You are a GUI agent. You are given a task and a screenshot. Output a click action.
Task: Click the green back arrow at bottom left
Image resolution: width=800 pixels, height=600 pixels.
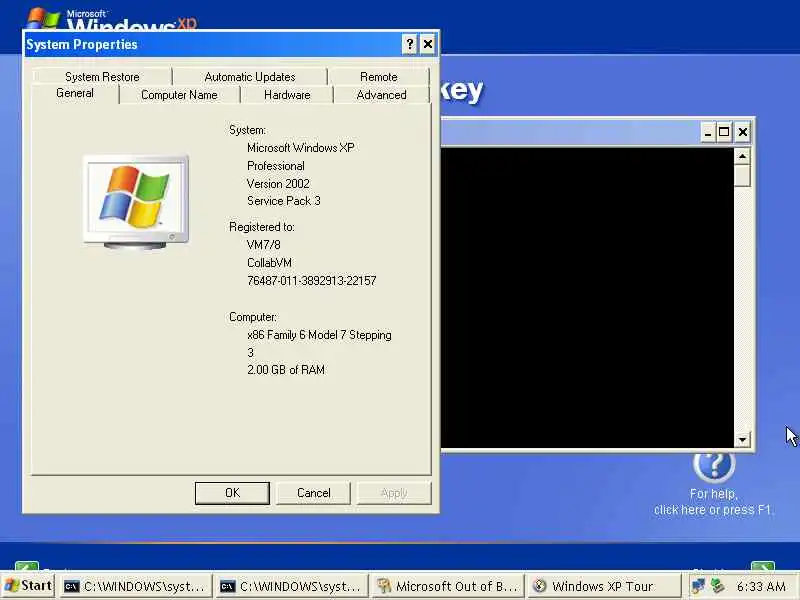(x=27, y=566)
